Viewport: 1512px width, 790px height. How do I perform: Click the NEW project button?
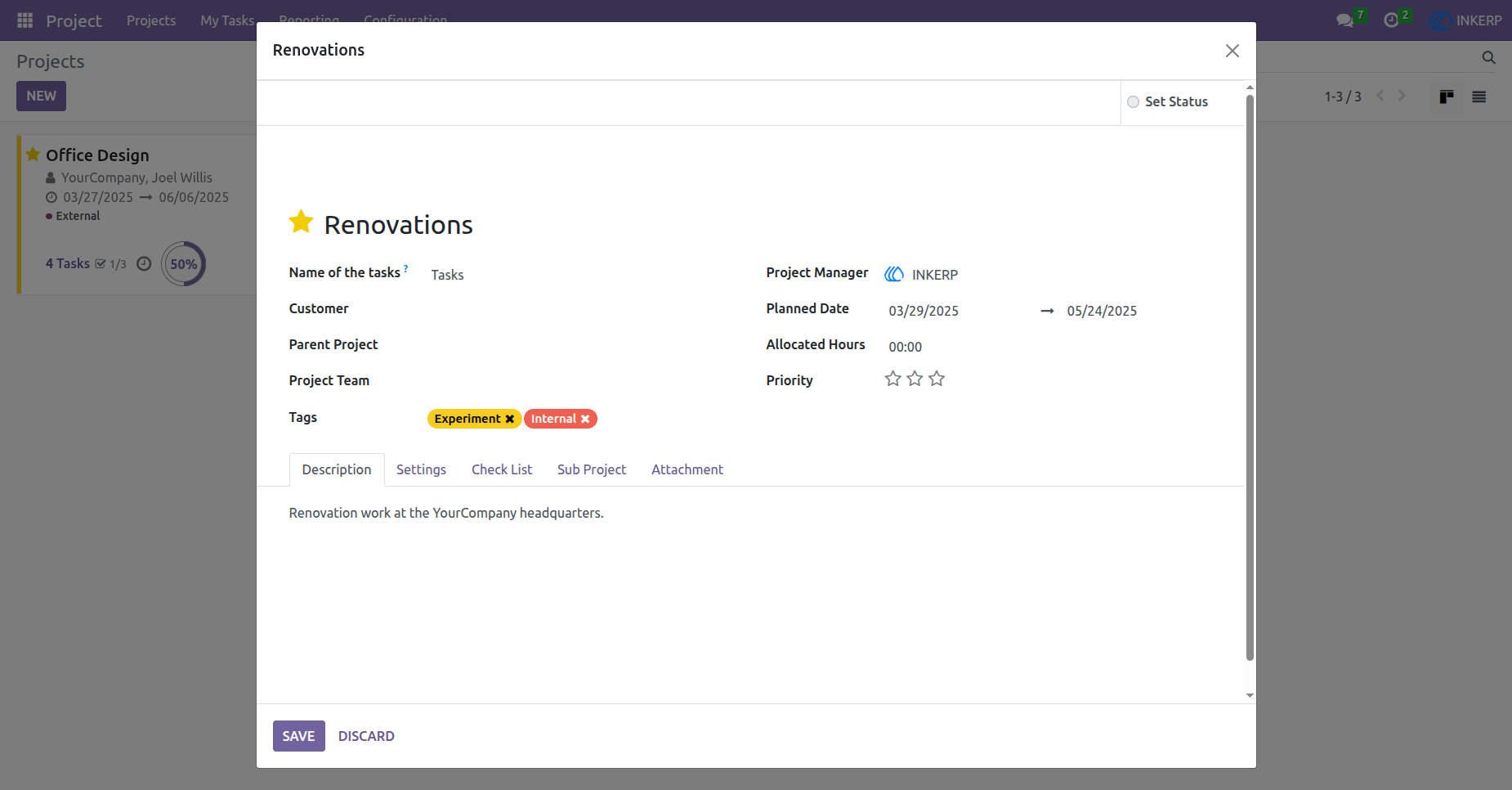(x=41, y=96)
